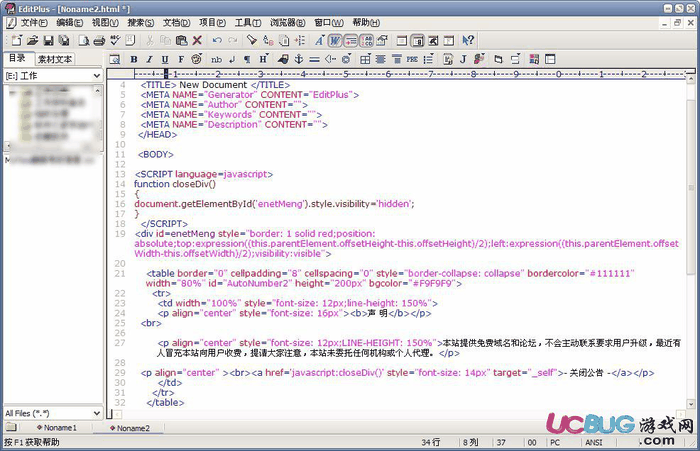Switch to the 素材文本 sidebar tab

click(54, 59)
